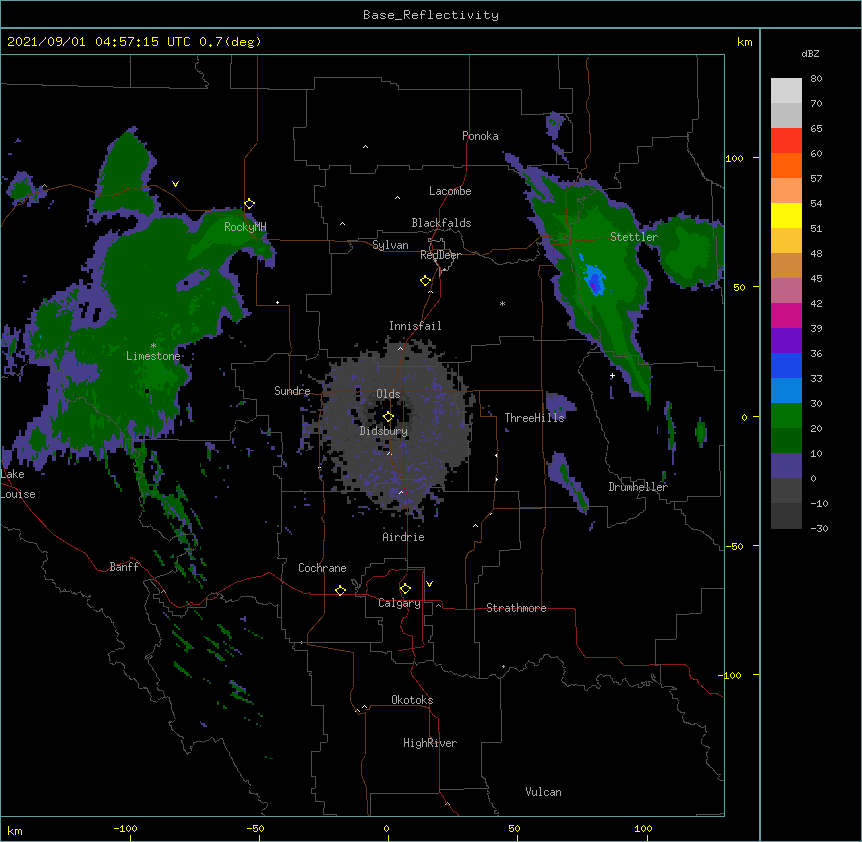862x842 pixels.
Task: Click the yellow diamond marker near RockyMH
Action: [249, 204]
